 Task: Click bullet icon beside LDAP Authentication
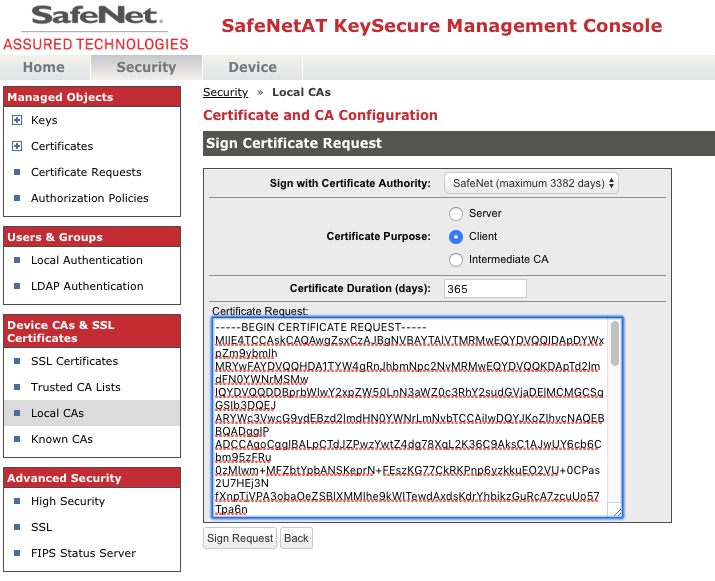[17, 286]
